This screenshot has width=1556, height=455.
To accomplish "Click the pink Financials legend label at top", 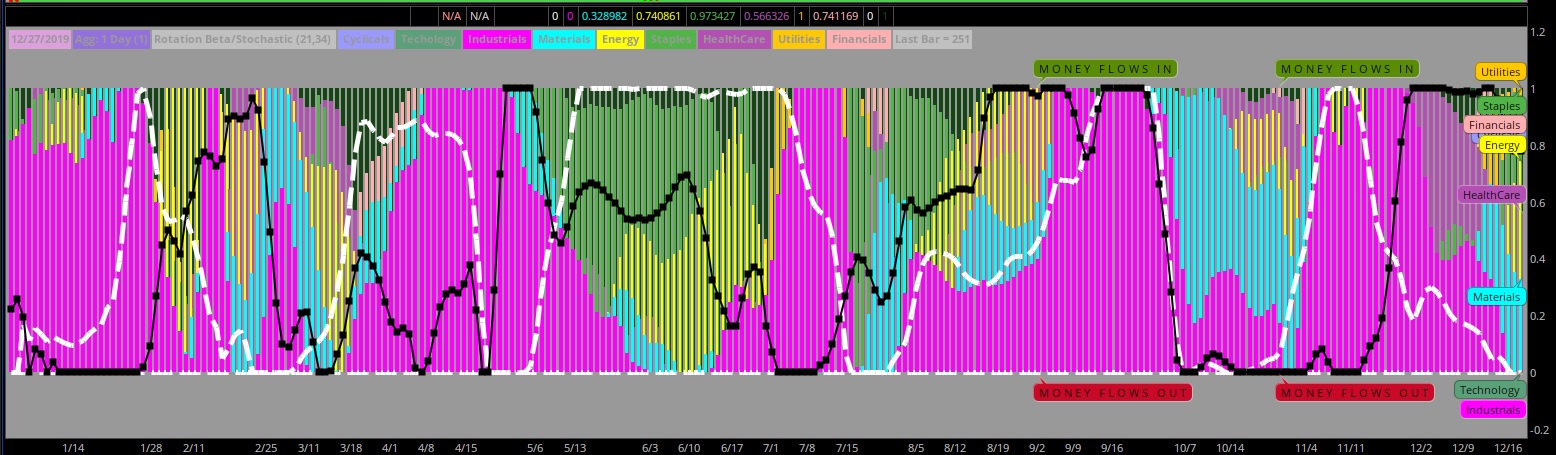I will pyautogui.click(x=859, y=39).
